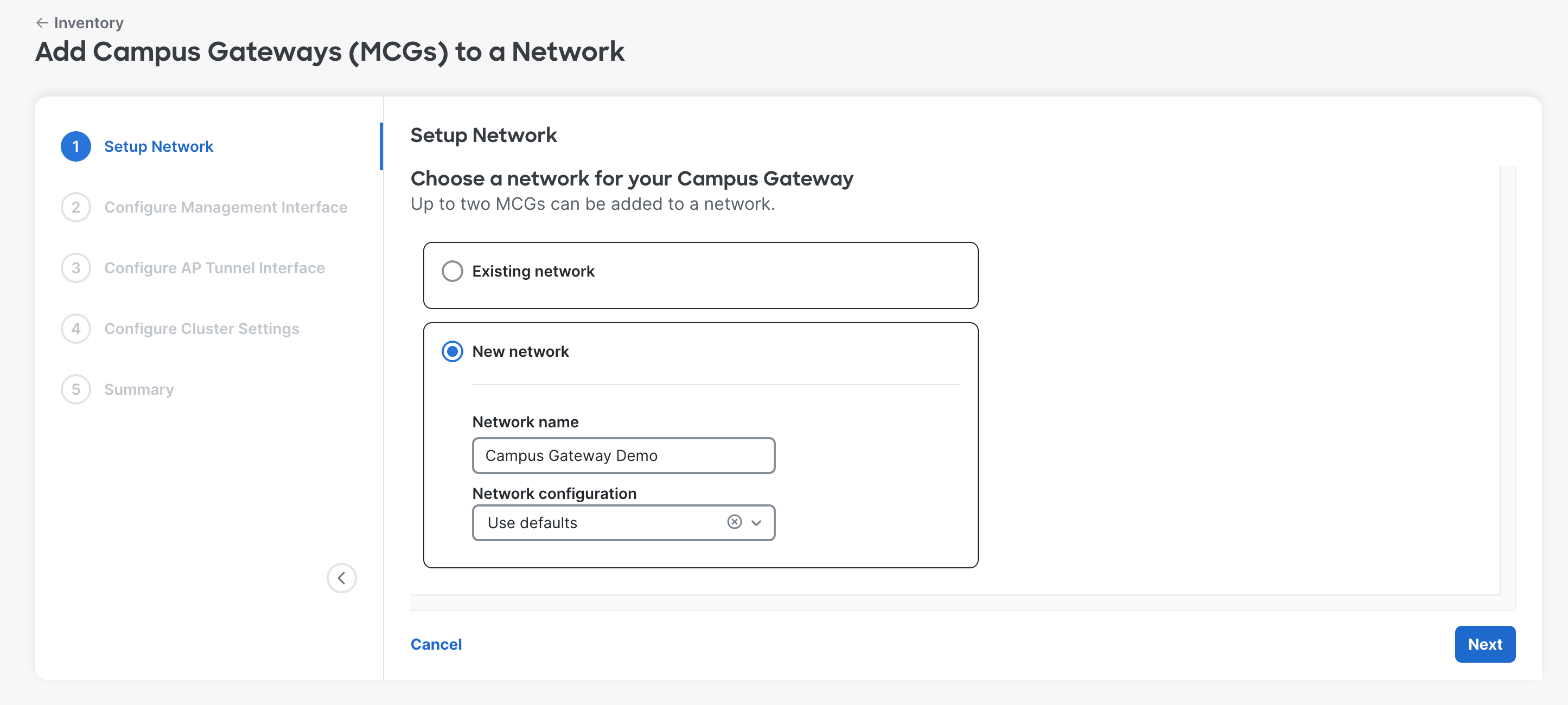This screenshot has height=705, width=1568.
Task: Click the step 3 circle icon
Action: click(76, 268)
